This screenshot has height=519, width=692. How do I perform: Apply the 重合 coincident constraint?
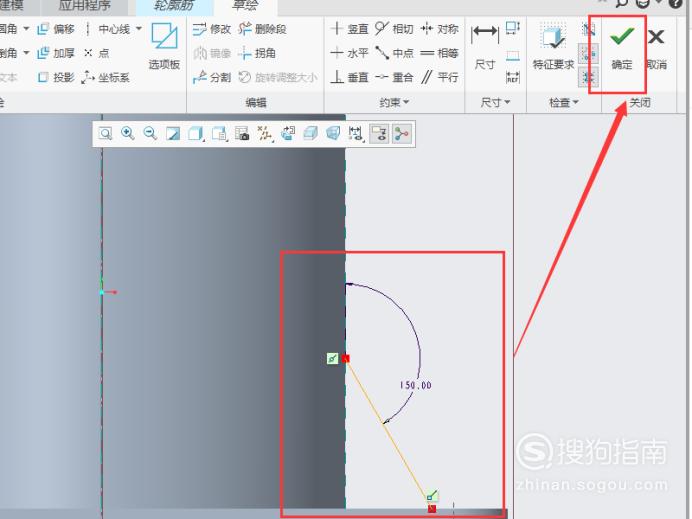394,78
